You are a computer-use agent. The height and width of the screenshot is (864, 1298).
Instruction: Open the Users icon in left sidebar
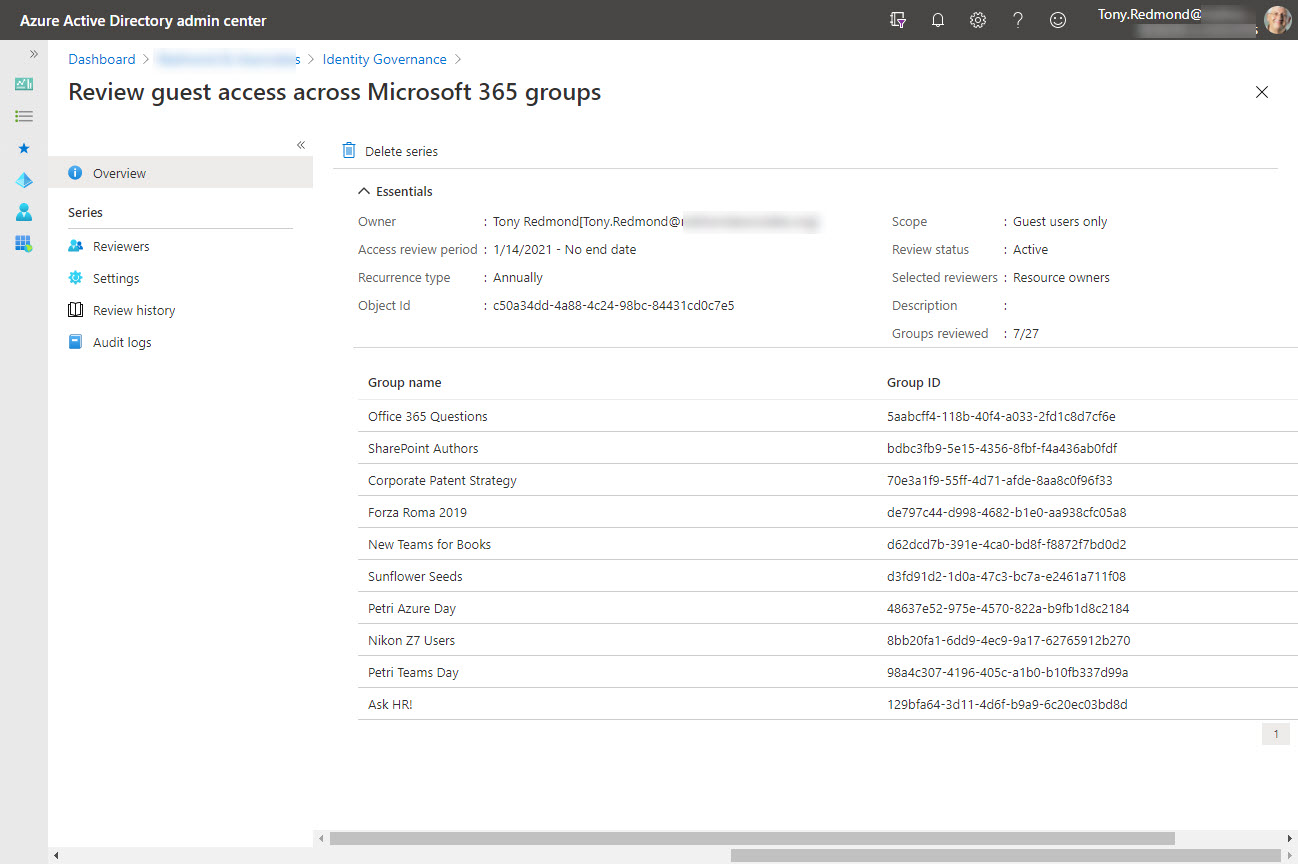click(x=24, y=212)
